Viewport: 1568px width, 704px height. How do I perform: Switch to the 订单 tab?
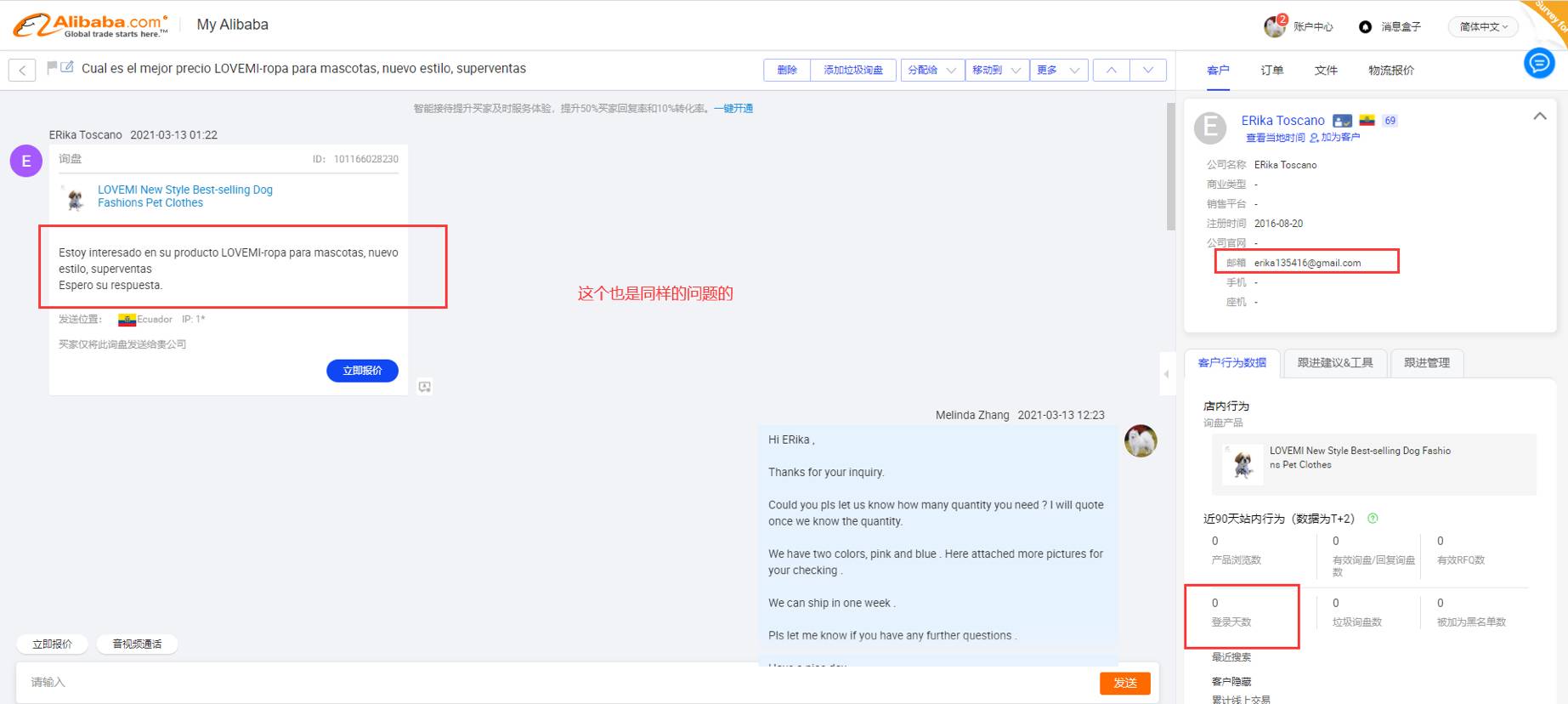click(1271, 71)
